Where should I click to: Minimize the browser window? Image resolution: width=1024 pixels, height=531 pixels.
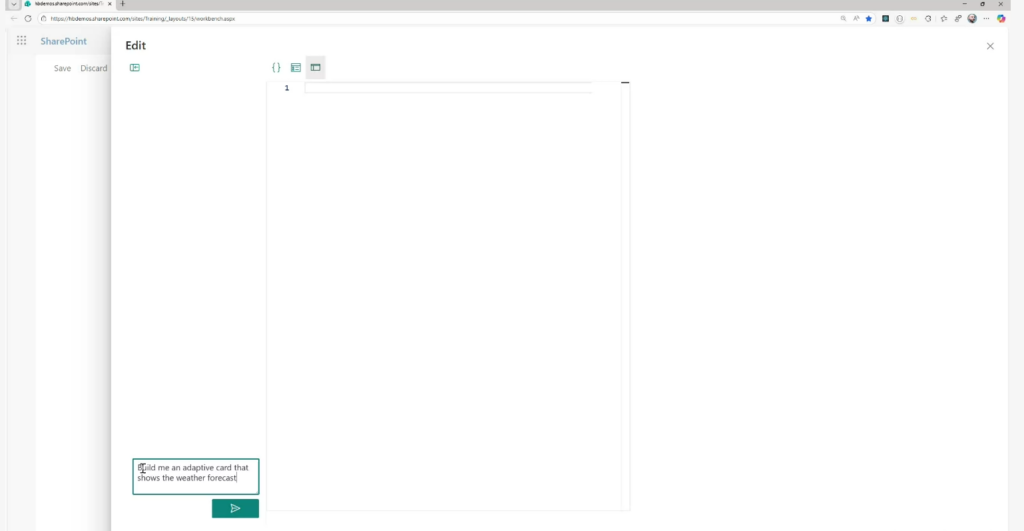pos(965,4)
